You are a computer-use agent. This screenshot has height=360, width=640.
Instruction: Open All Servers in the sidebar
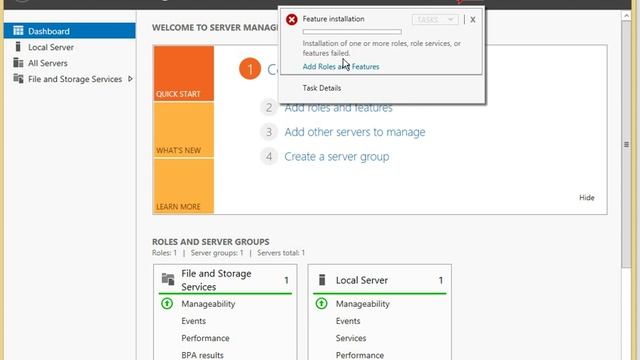pyautogui.click(x=48, y=63)
